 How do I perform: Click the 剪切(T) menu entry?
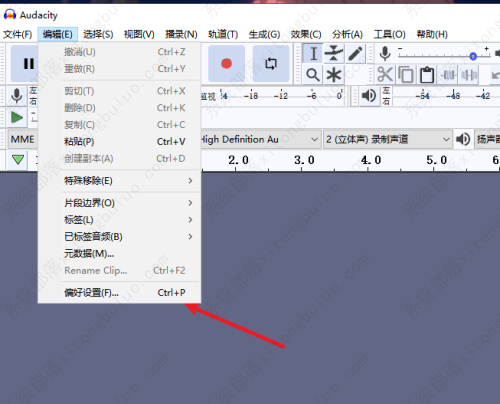pos(119,91)
